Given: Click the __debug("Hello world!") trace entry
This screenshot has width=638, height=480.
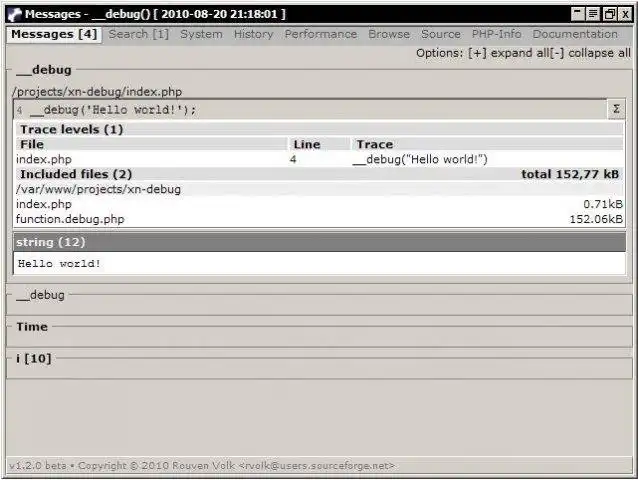Looking at the screenshot, I should [420, 159].
